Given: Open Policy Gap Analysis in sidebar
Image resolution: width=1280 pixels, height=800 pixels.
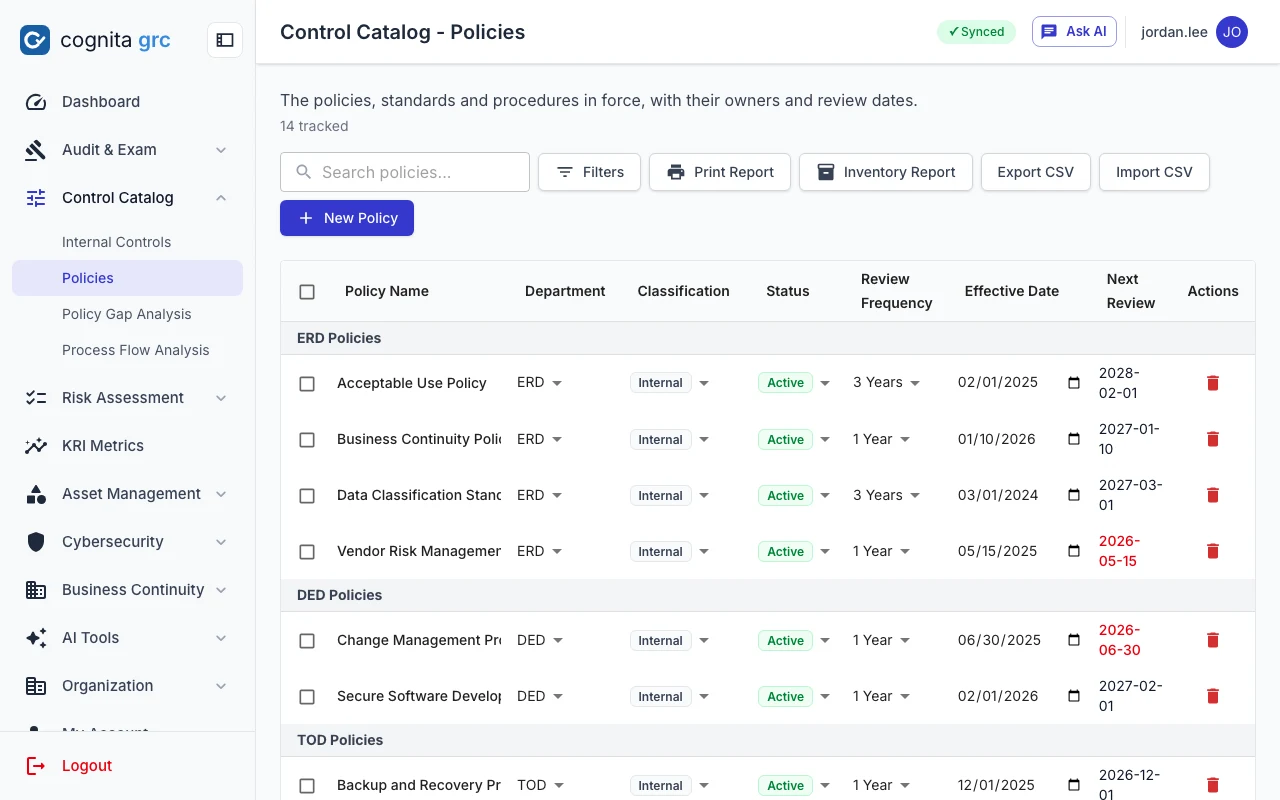Looking at the screenshot, I should tap(127, 314).
